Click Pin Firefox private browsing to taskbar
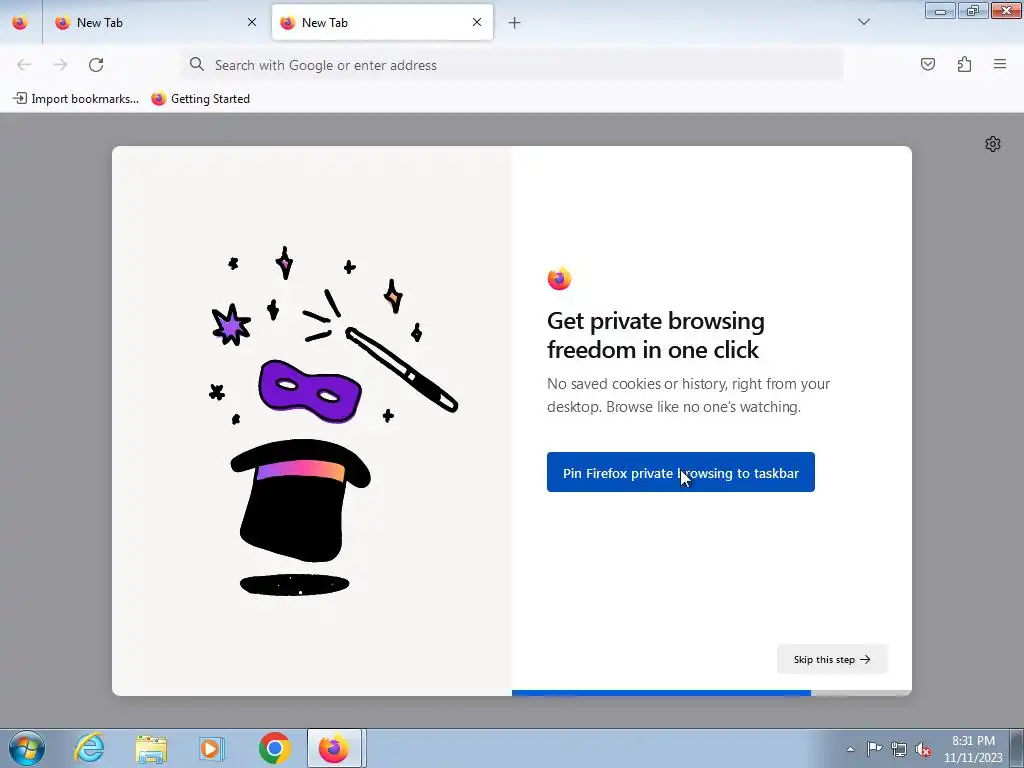This screenshot has height=768, width=1024. click(x=680, y=472)
